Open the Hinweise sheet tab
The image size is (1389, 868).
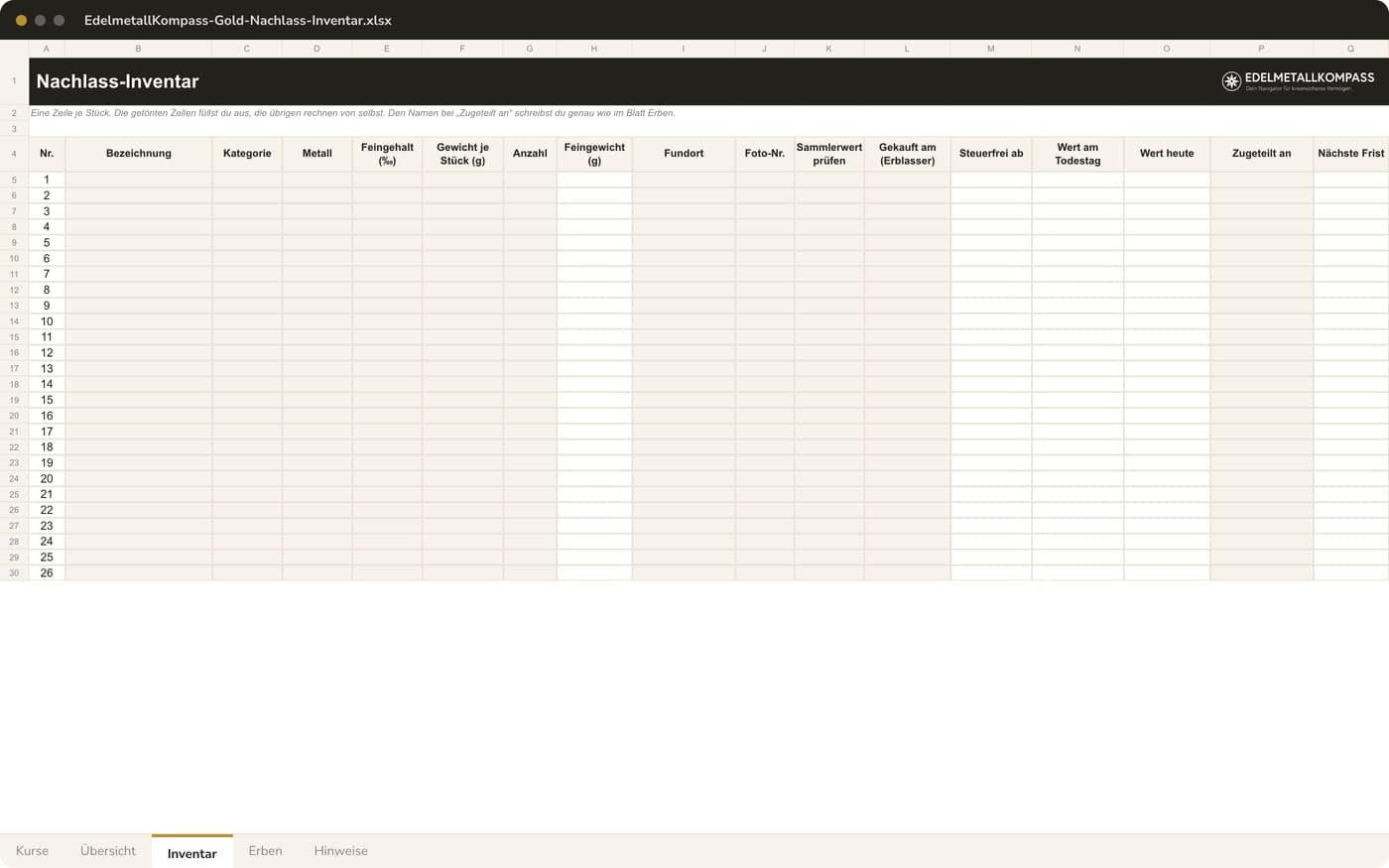(340, 851)
